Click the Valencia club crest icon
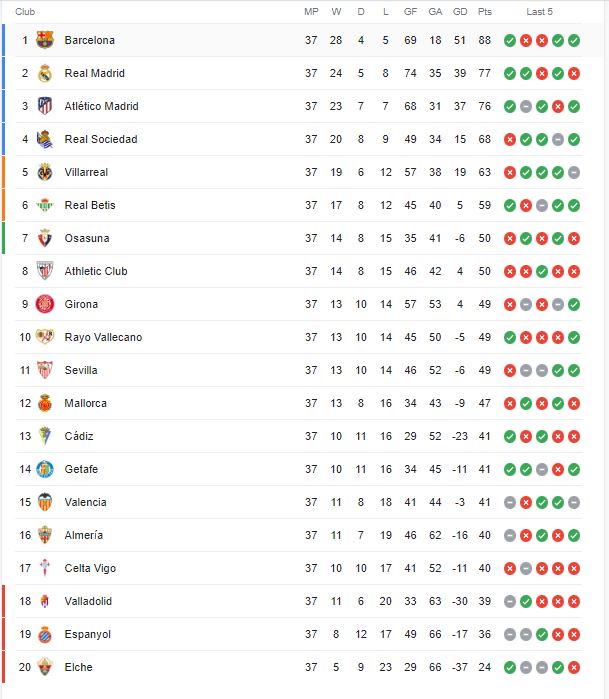This screenshot has width=609, height=699. pyautogui.click(x=44, y=502)
